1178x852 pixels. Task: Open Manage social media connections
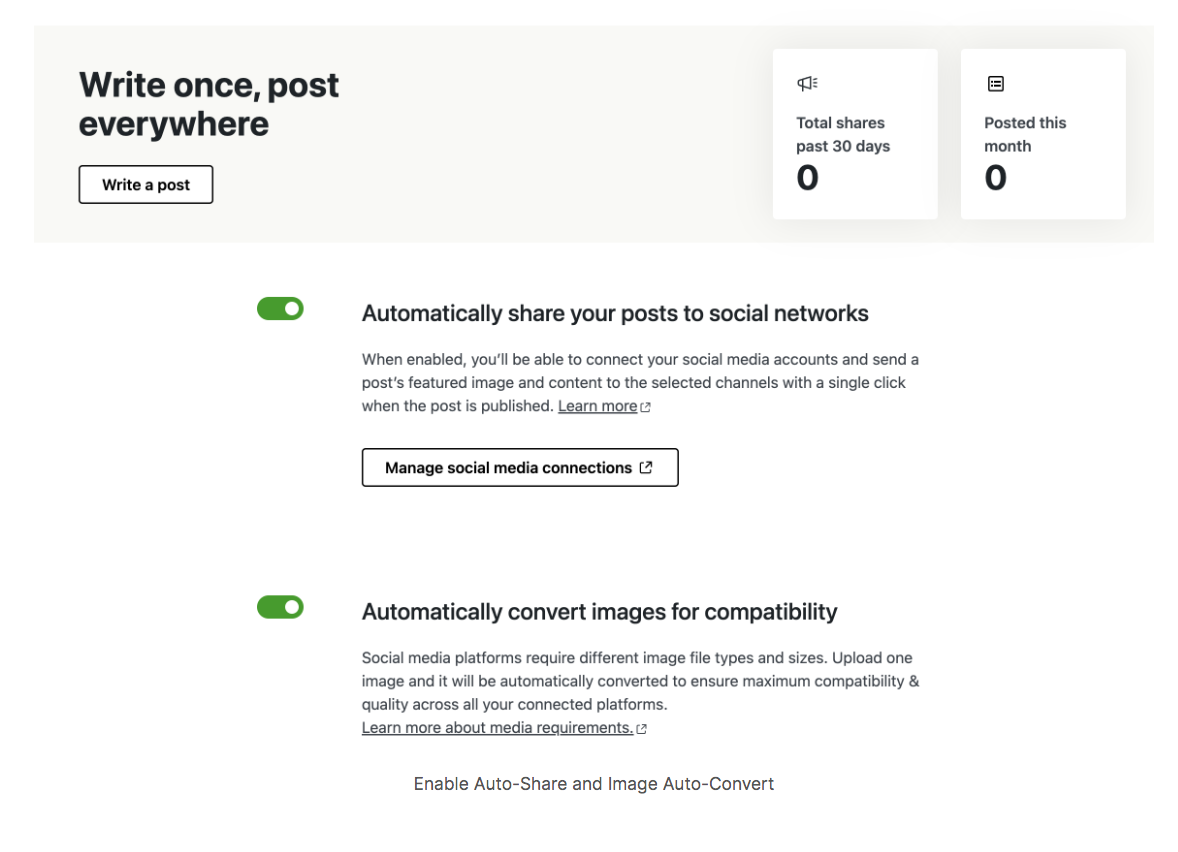519,467
